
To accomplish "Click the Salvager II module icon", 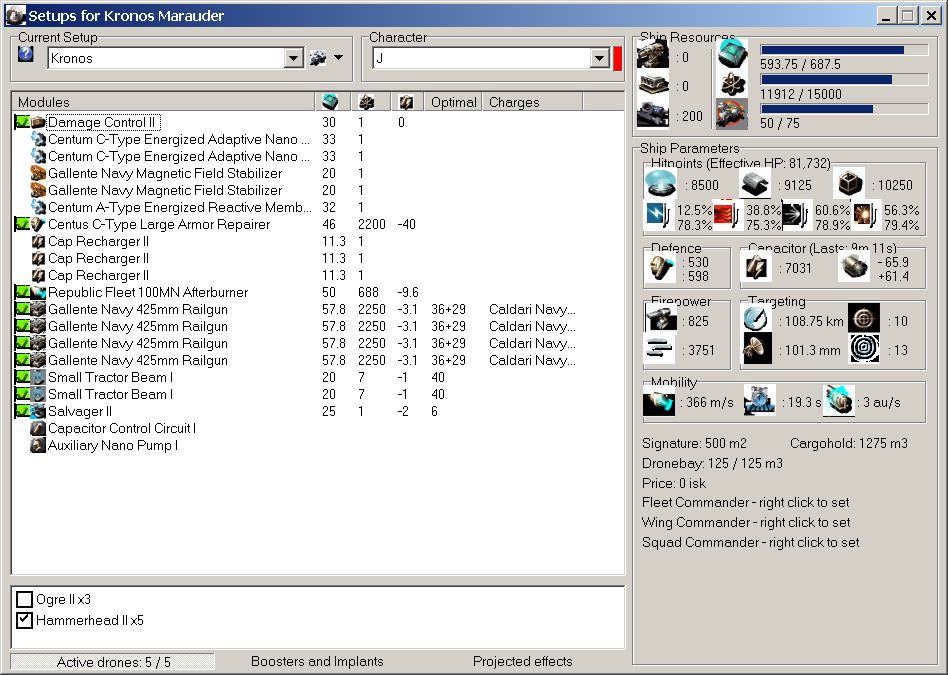I will (x=38, y=411).
